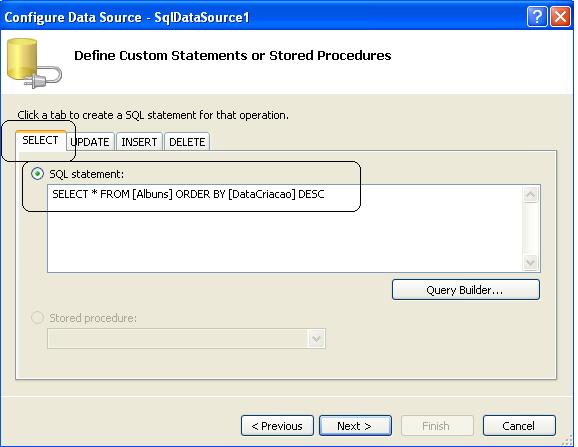Select the SQL statement radio button
The image size is (578, 447).
[x=37, y=174]
